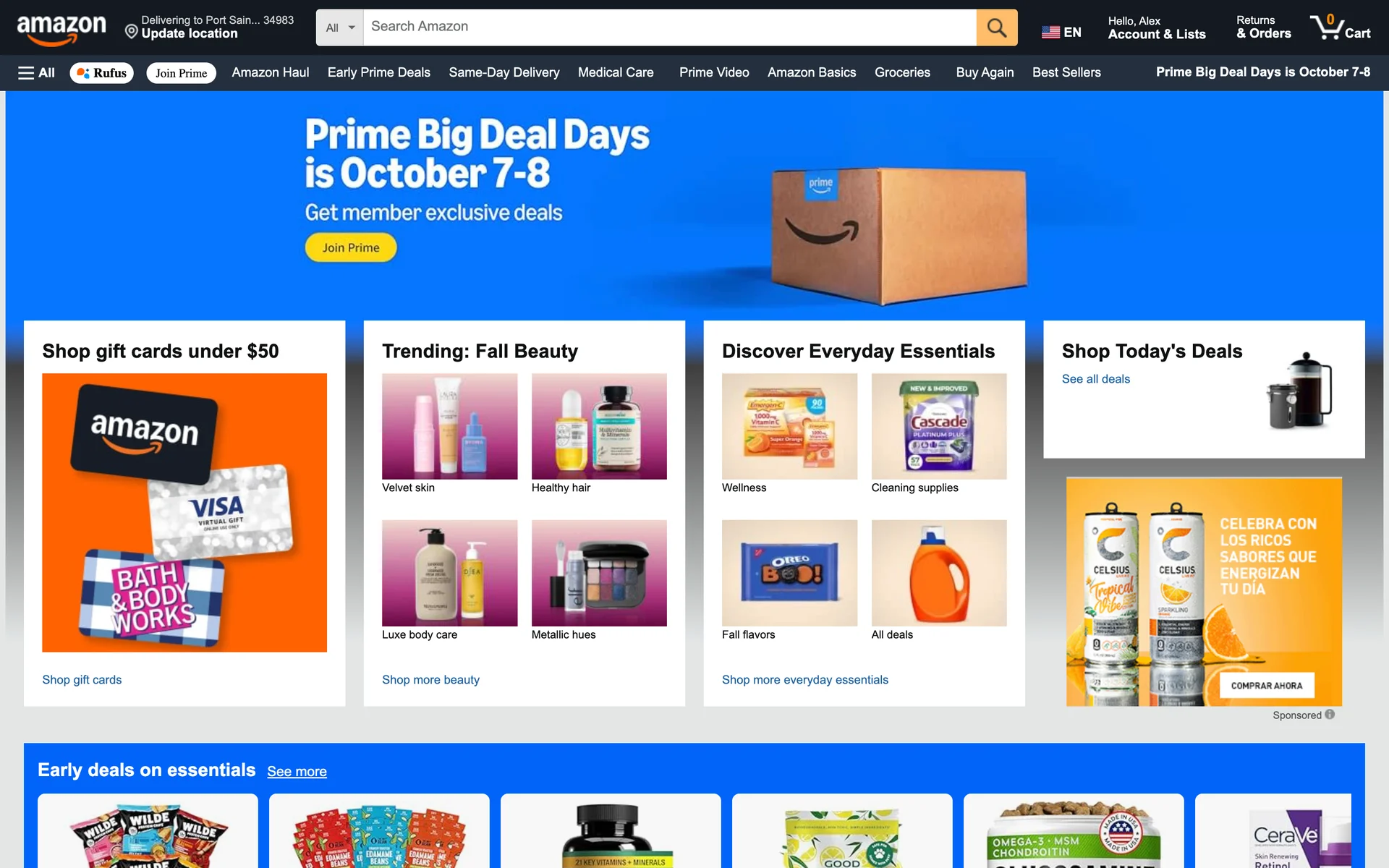Viewport: 1389px width, 868px height.
Task: Go to Prime Video navigation item
Action: click(714, 72)
